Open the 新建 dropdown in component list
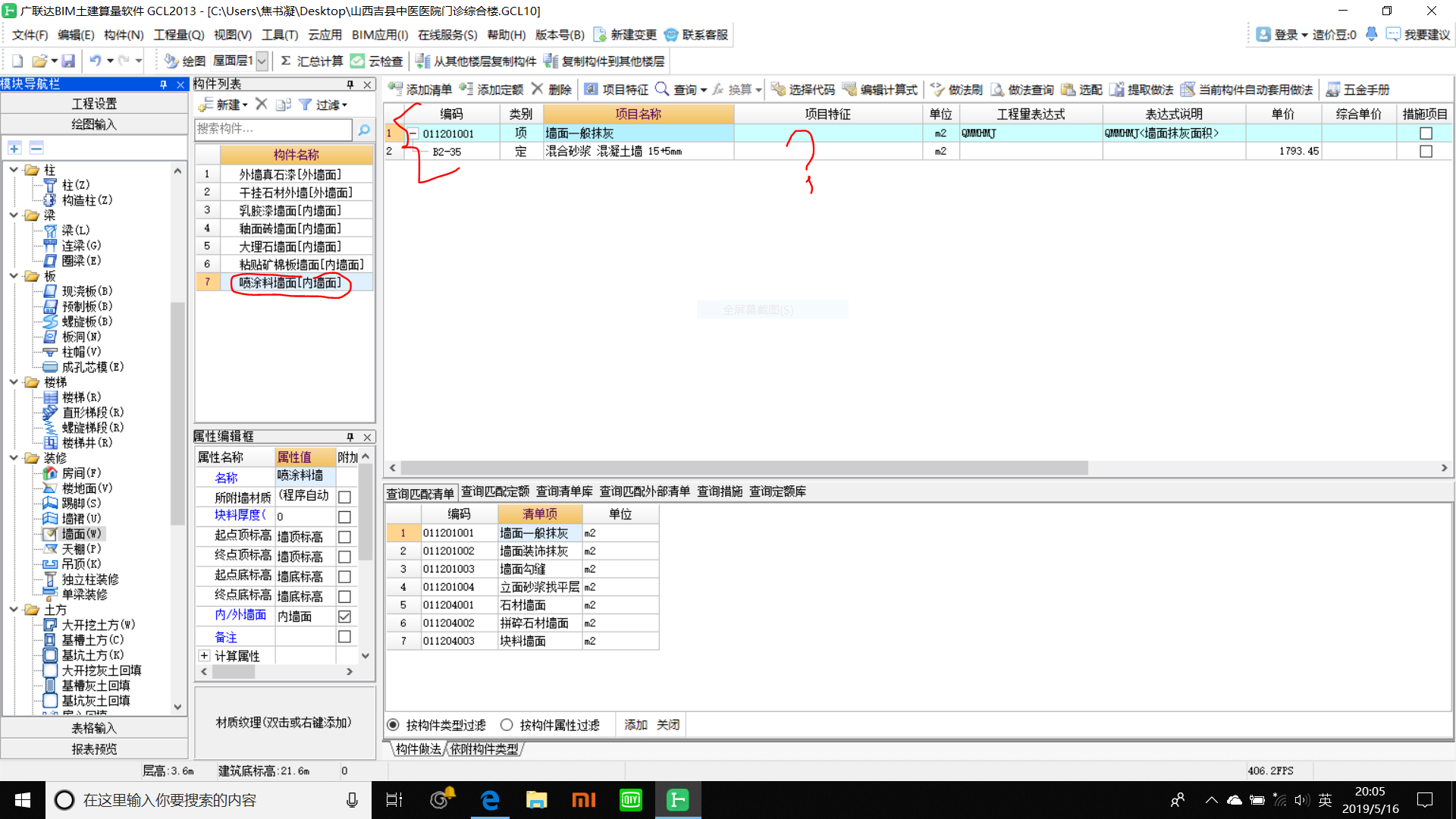Viewport: 1456px width, 819px height. pos(245,105)
